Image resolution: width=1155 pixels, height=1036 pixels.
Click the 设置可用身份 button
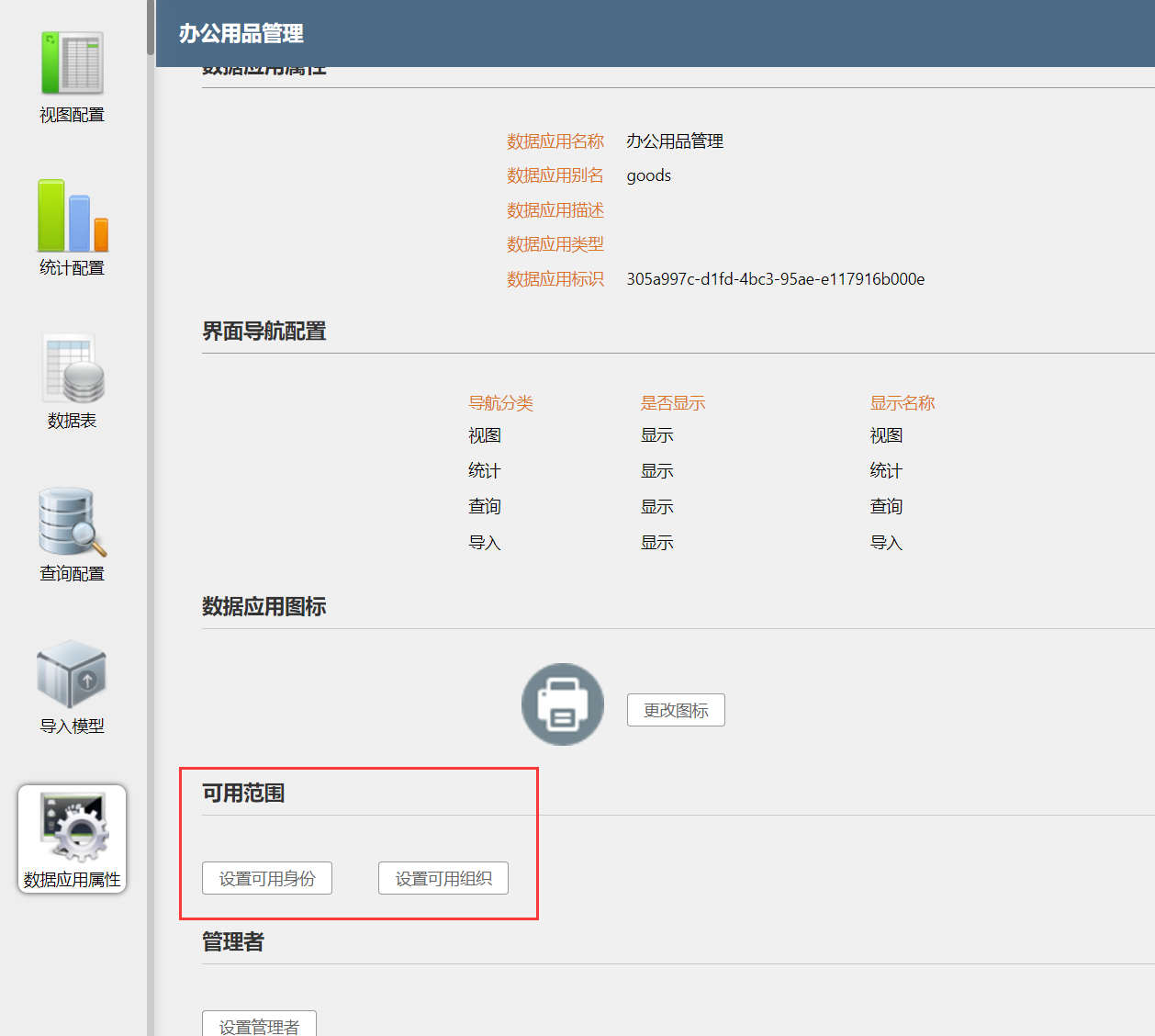(267, 878)
